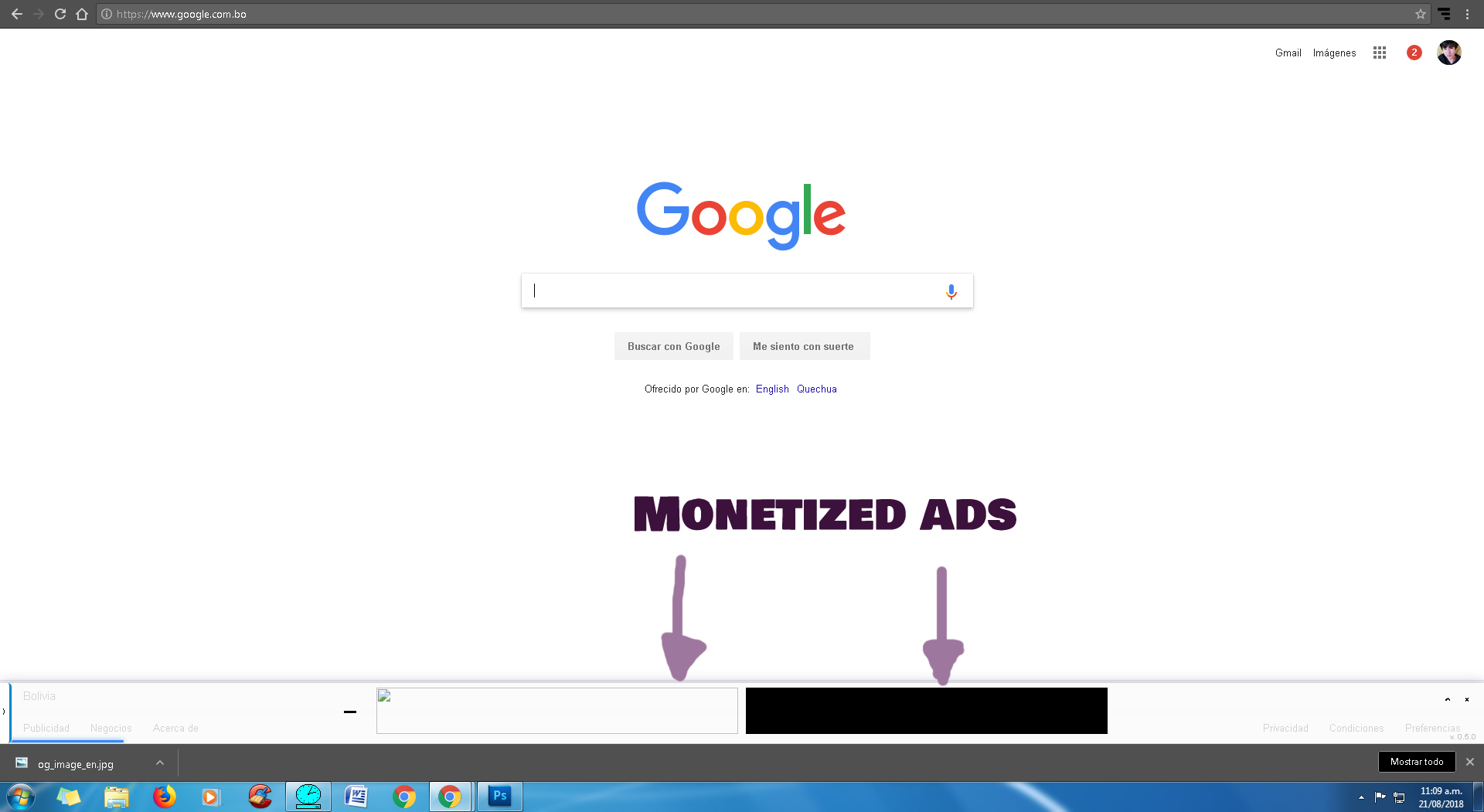Click the browser forward arrow
Viewport: 1484px width, 812px height.
click(39, 14)
